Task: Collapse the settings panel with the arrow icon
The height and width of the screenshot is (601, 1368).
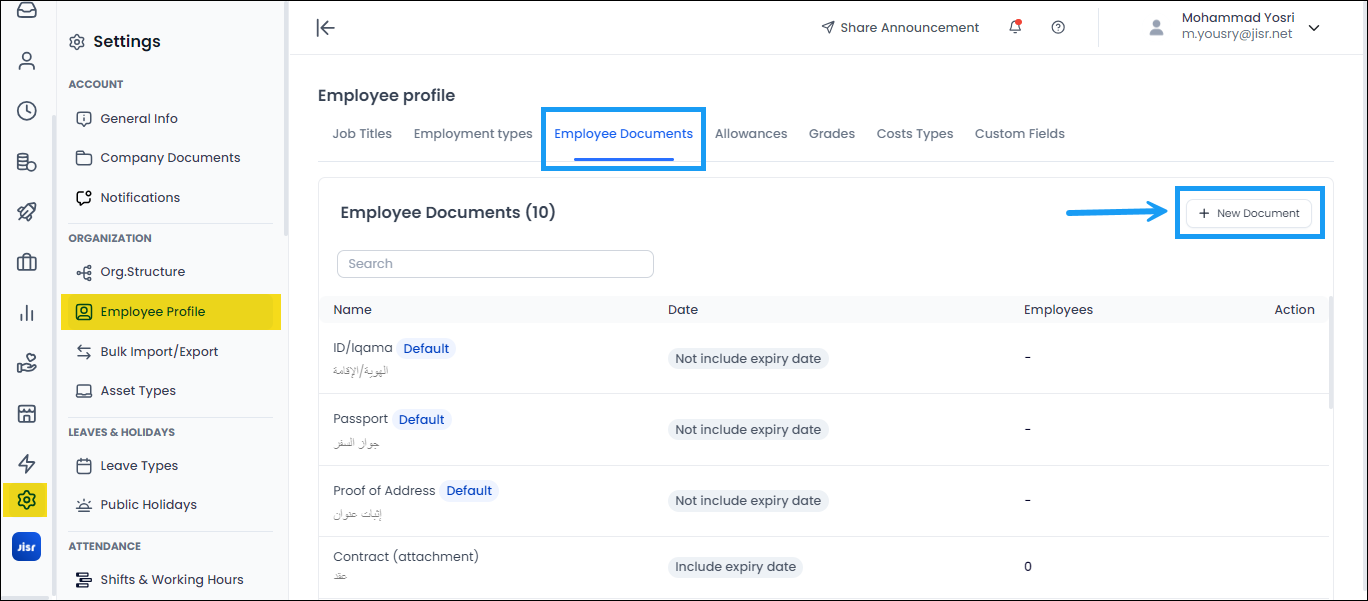Action: (325, 28)
